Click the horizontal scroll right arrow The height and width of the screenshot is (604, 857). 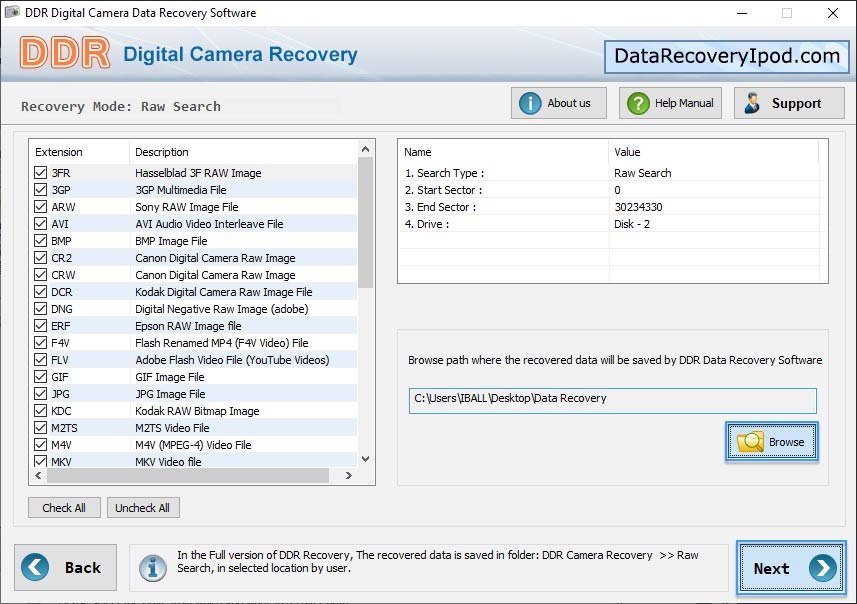(x=349, y=476)
